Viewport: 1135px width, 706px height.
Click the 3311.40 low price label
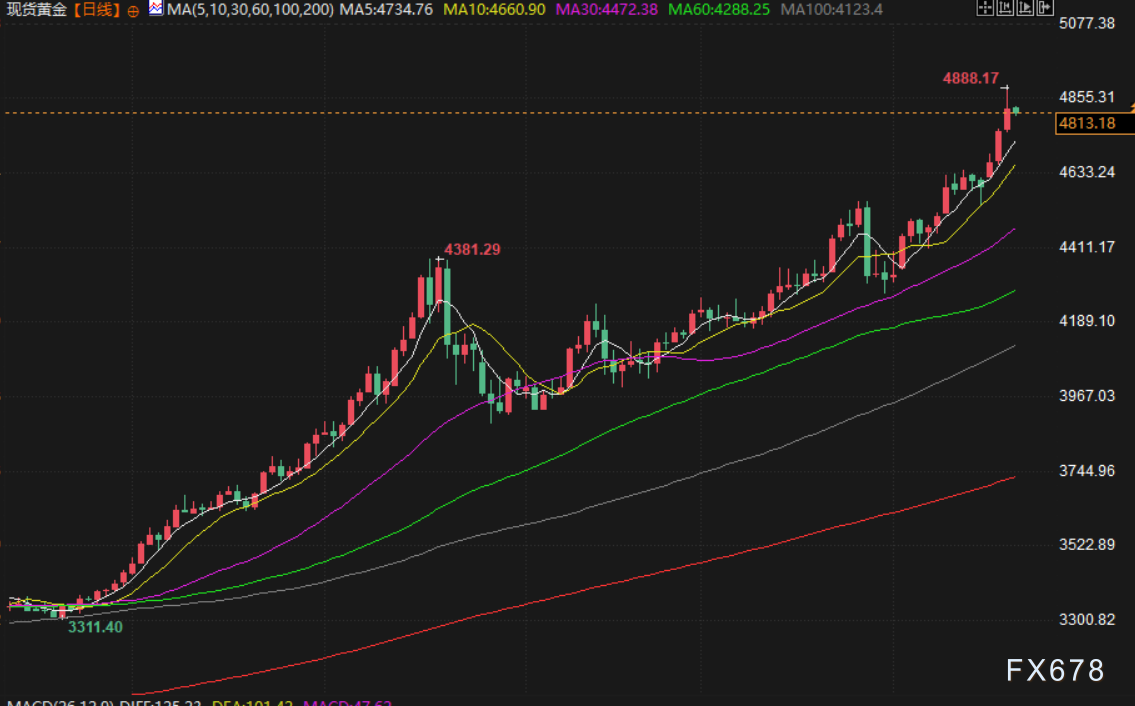click(x=95, y=626)
